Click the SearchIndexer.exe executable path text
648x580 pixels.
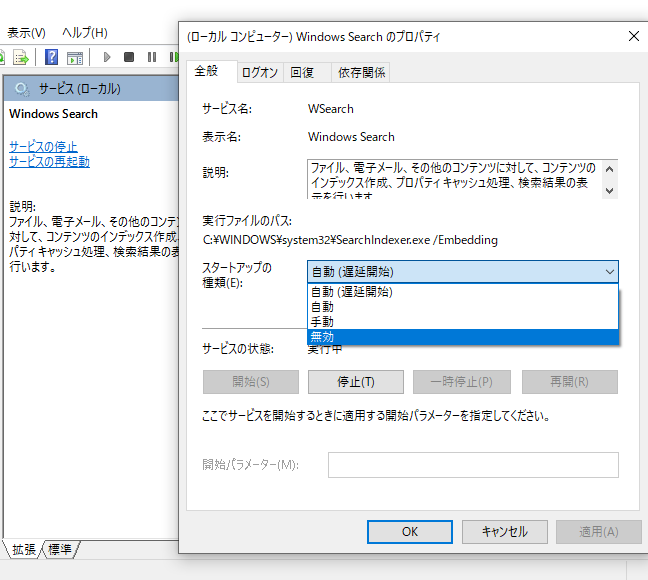[350, 240]
